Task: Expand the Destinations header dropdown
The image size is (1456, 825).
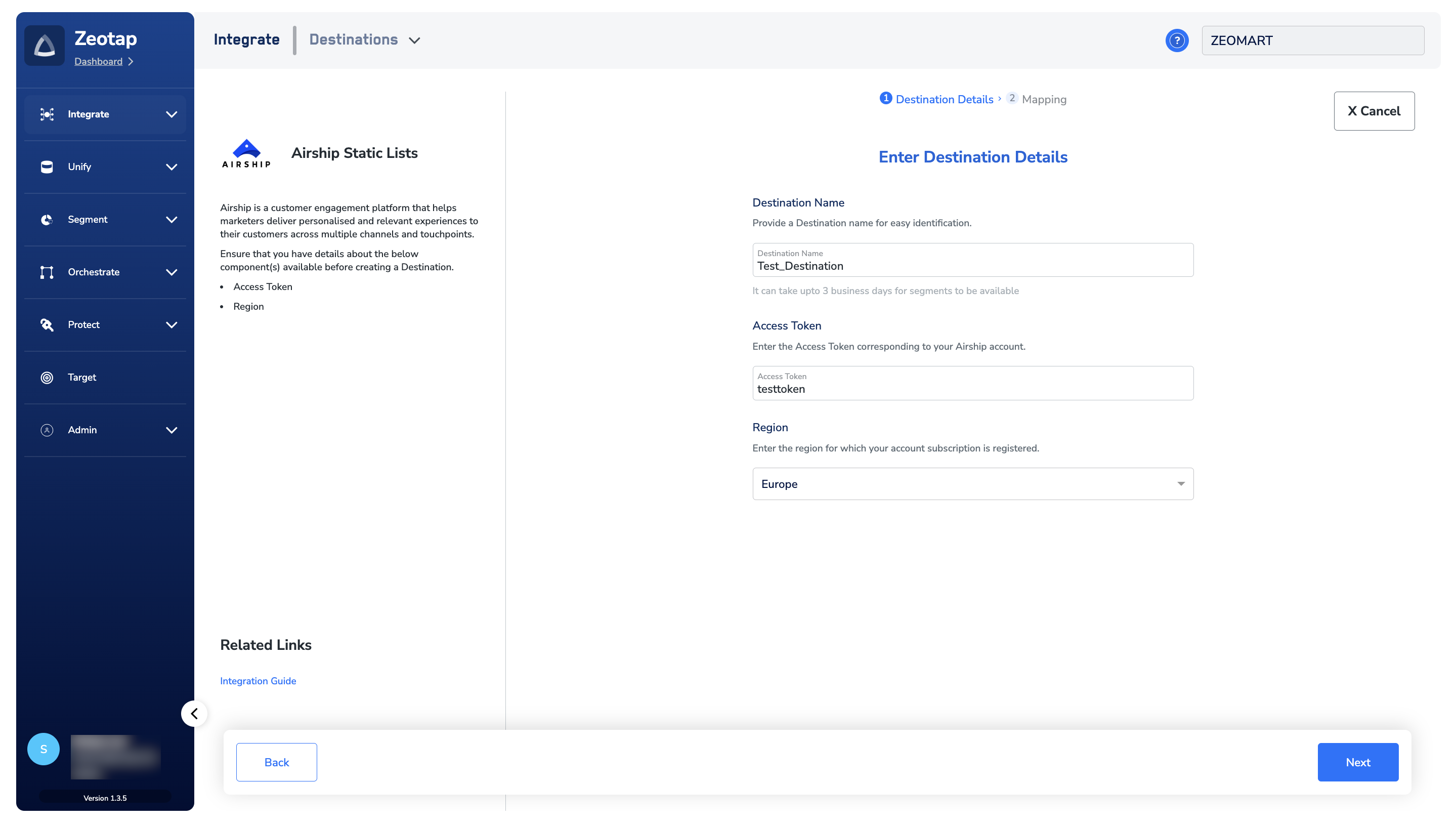Action: (x=414, y=40)
